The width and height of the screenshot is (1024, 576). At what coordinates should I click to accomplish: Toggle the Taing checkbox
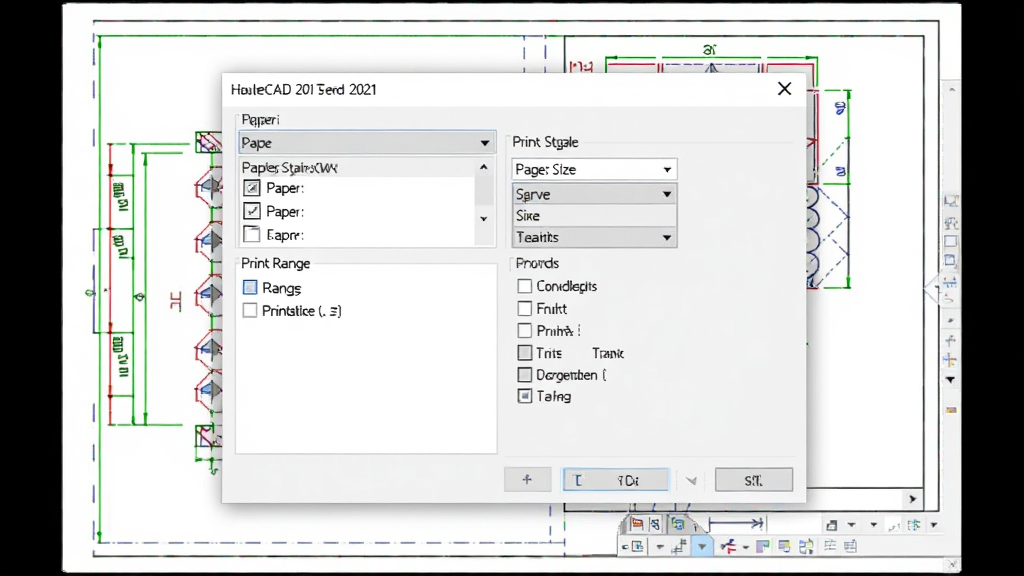coord(524,396)
